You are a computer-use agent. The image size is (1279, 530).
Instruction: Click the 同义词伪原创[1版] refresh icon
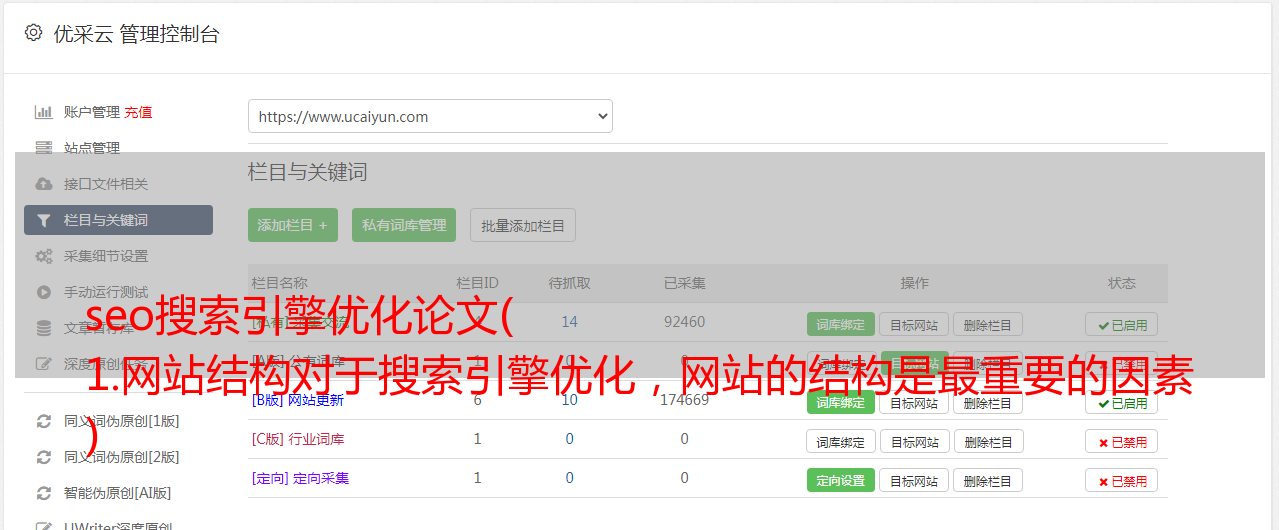click(x=43, y=421)
